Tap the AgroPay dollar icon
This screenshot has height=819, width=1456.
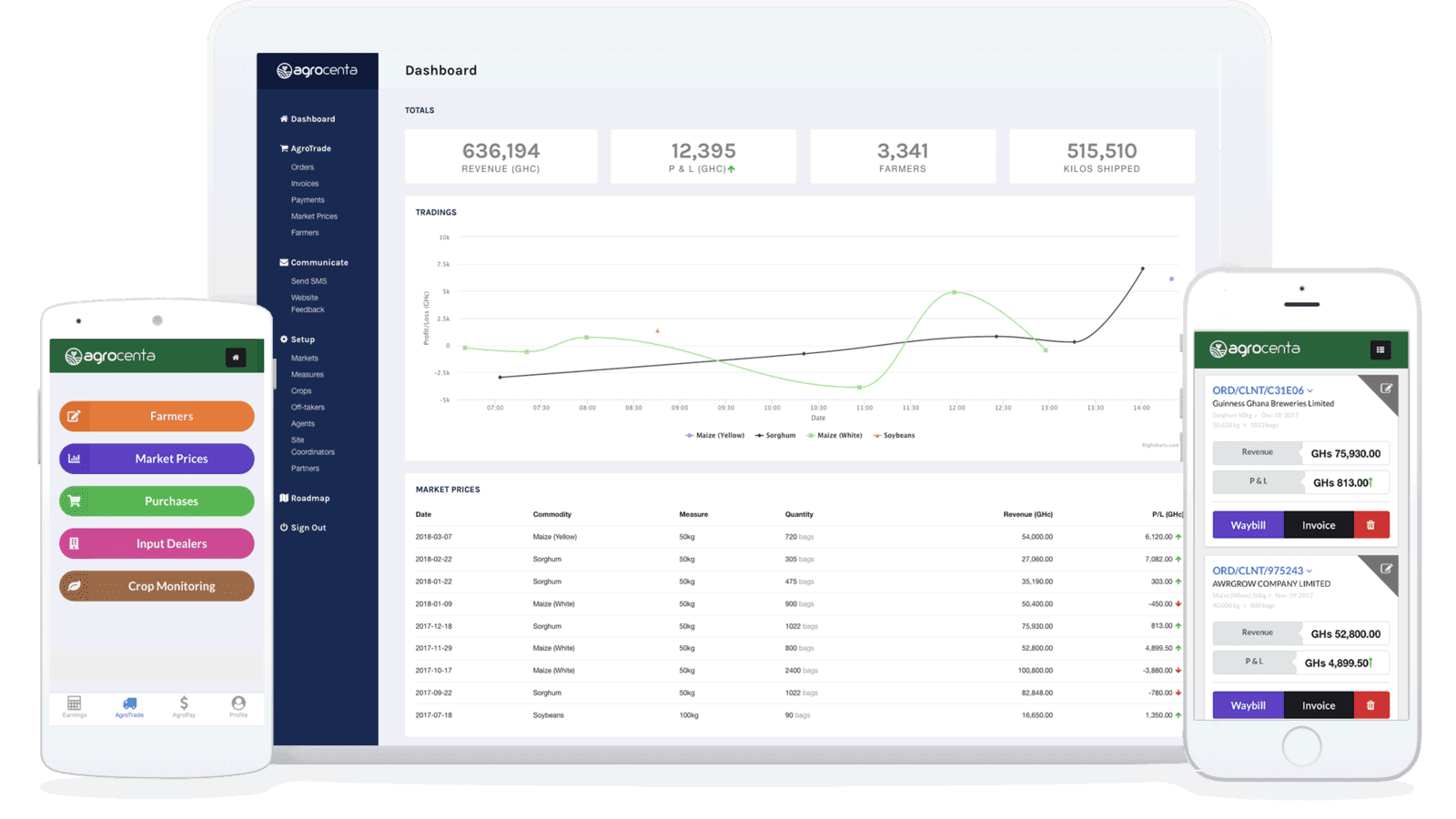(x=184, y=704)
